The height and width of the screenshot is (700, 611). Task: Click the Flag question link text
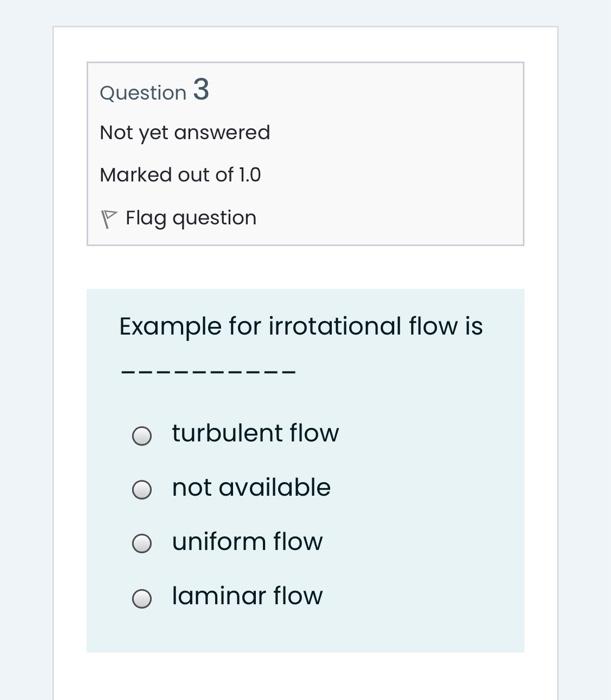[x=190, y=218]
